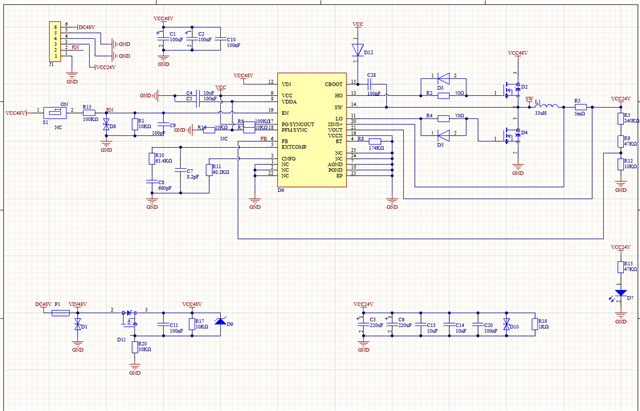This screenshot has height=411, width=640.
Task: Select resistor R17 10KΩ
Action: (192, 324)
